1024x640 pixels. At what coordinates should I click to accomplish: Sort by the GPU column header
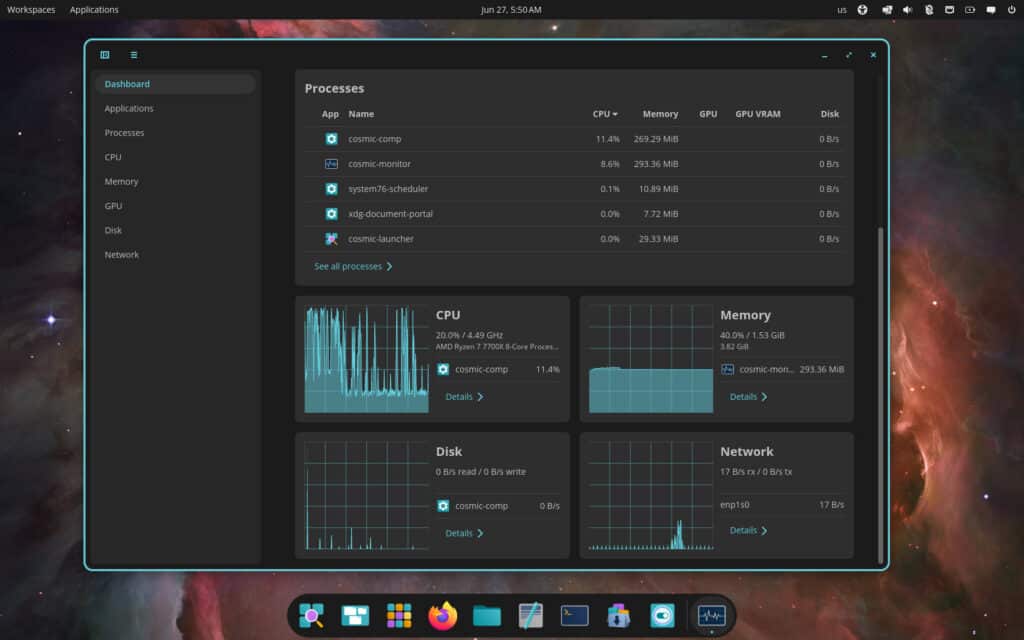point(708,114)
